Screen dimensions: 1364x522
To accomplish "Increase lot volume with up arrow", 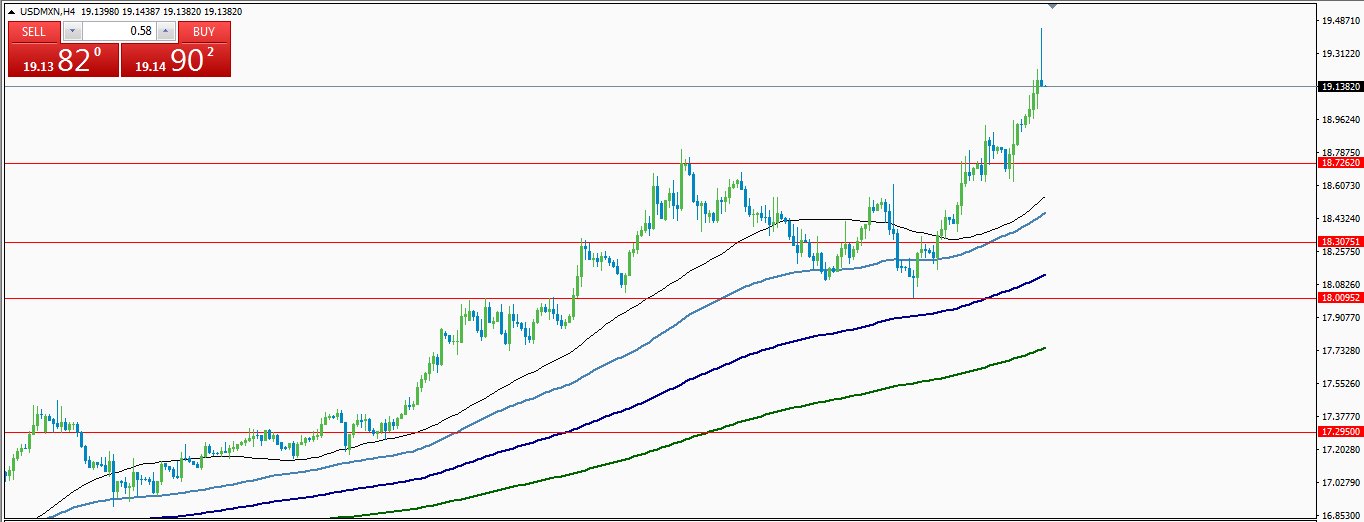I will point(166,31).
